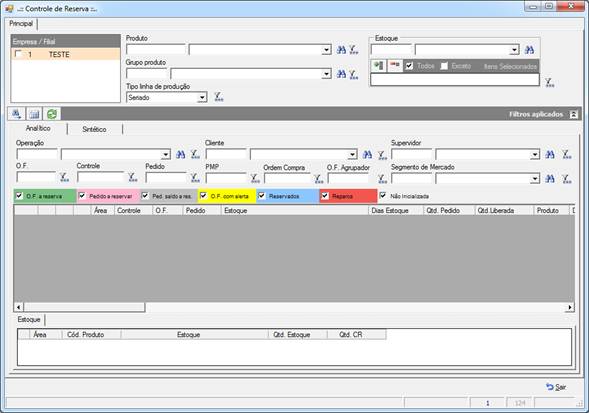589x413 pixels.
Task: Click the Sair button
Action: (556, 387)
